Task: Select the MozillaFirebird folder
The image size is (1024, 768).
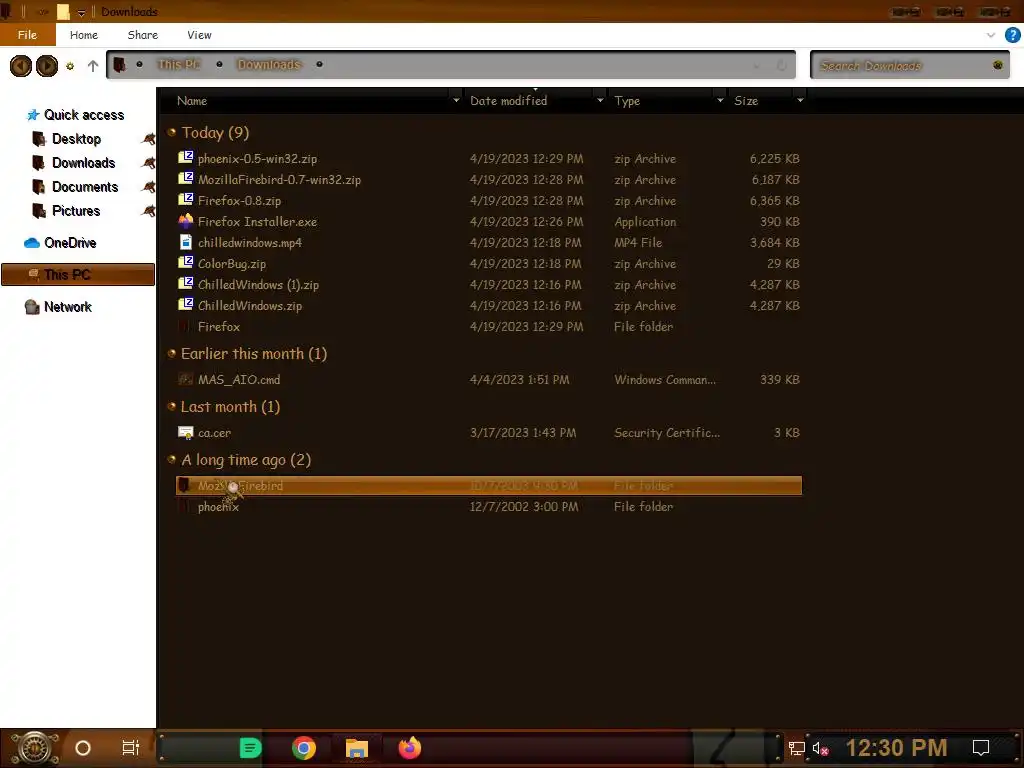Action: [488, 486]
